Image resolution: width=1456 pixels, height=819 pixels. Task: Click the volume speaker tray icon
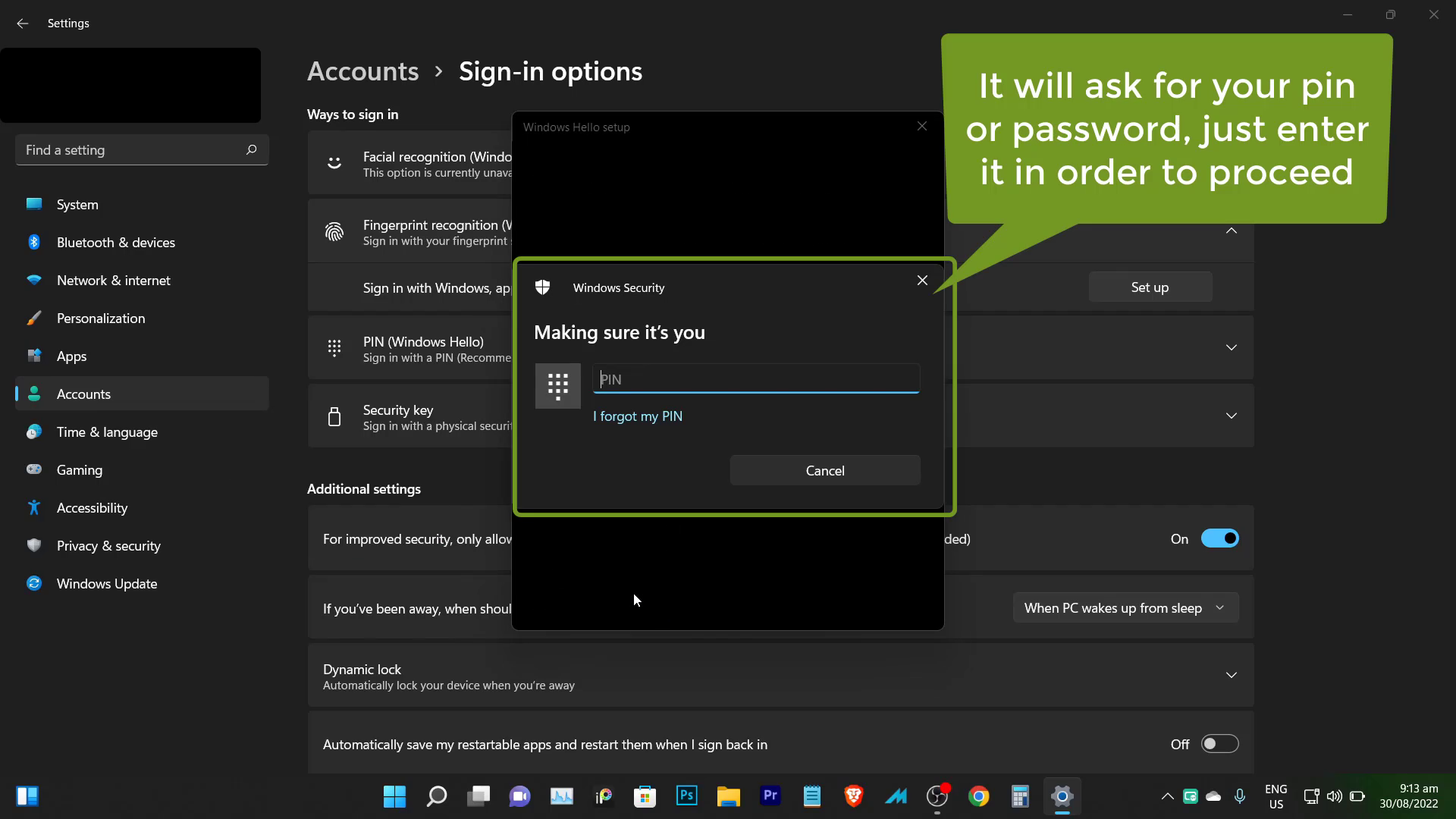pos(1335,796)
